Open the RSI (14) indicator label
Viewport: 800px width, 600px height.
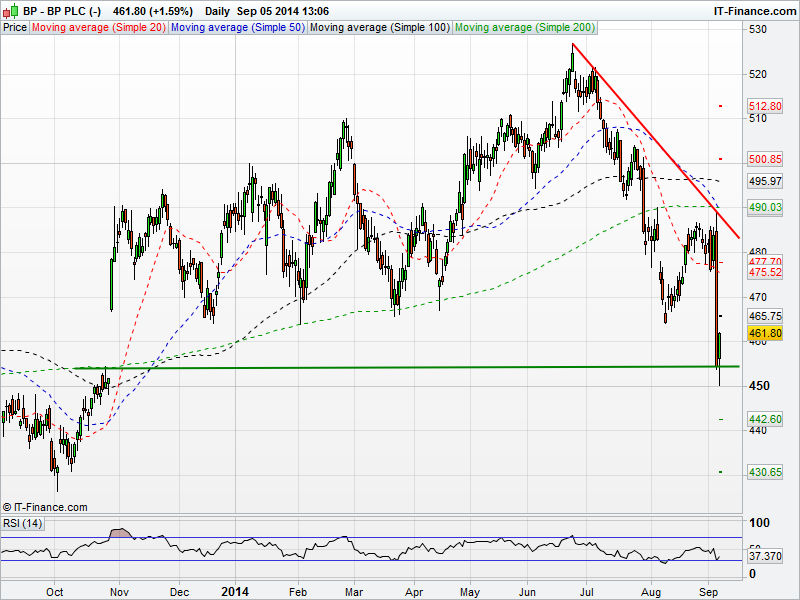[23, 523]
